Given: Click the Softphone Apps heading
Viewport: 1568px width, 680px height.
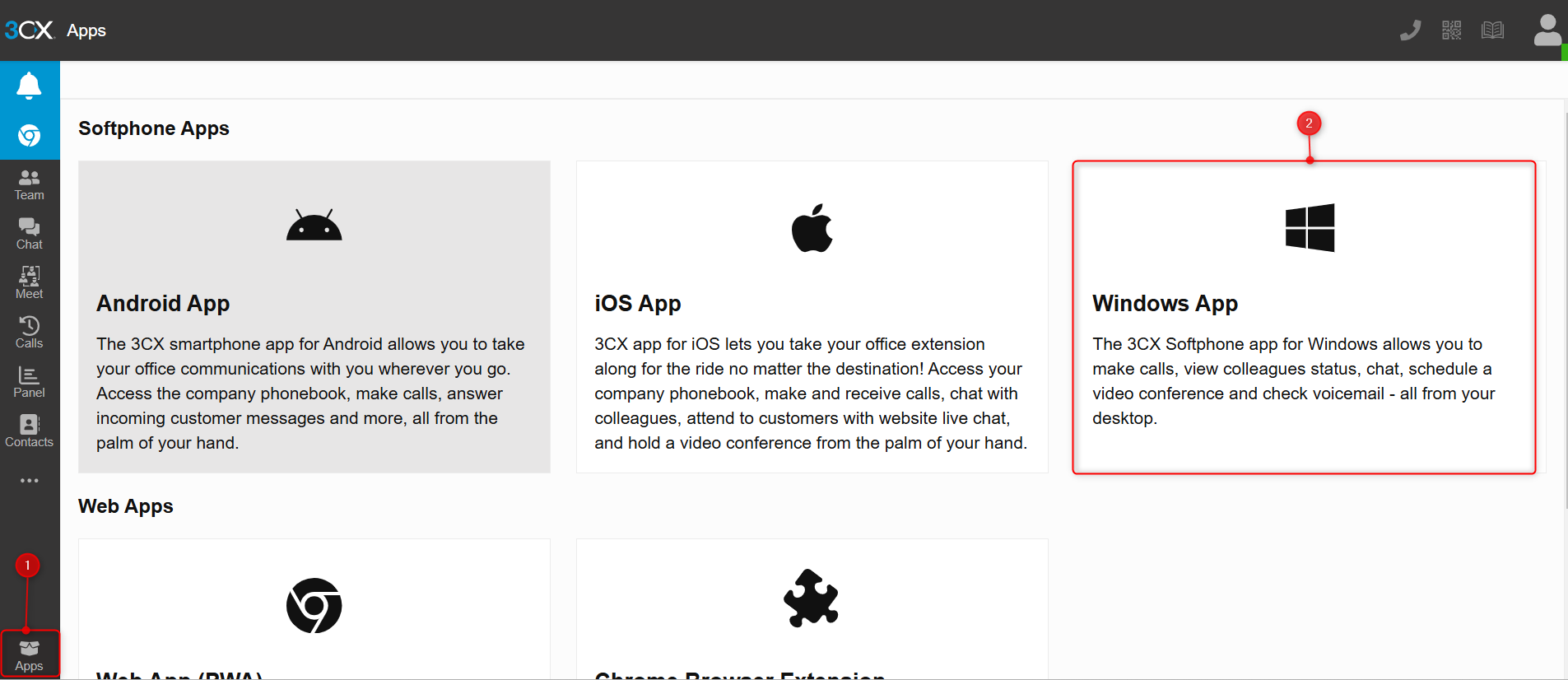Looking at the screenshot, I should click(x=154, y=128).
